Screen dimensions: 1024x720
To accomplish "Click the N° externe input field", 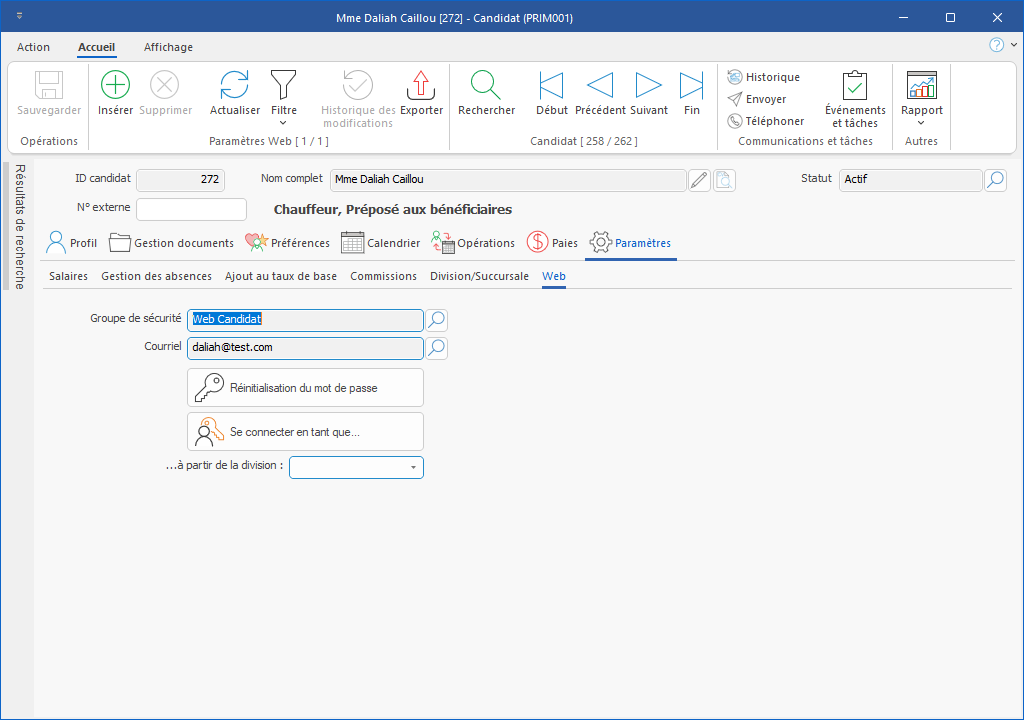I will tap(191, 209).
